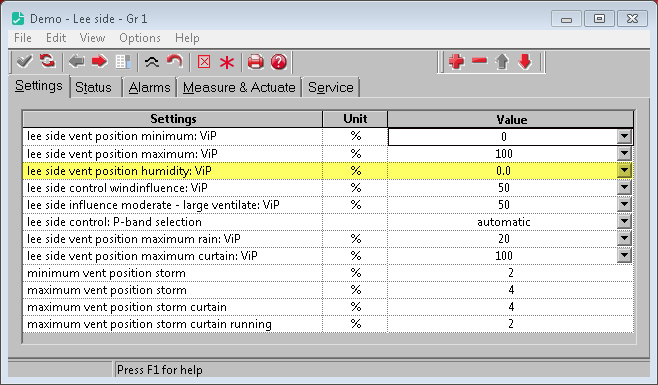Select 'lee side vent position humidity: ViP' row
Screen dimensions: 658x385
tap(328, 171)
